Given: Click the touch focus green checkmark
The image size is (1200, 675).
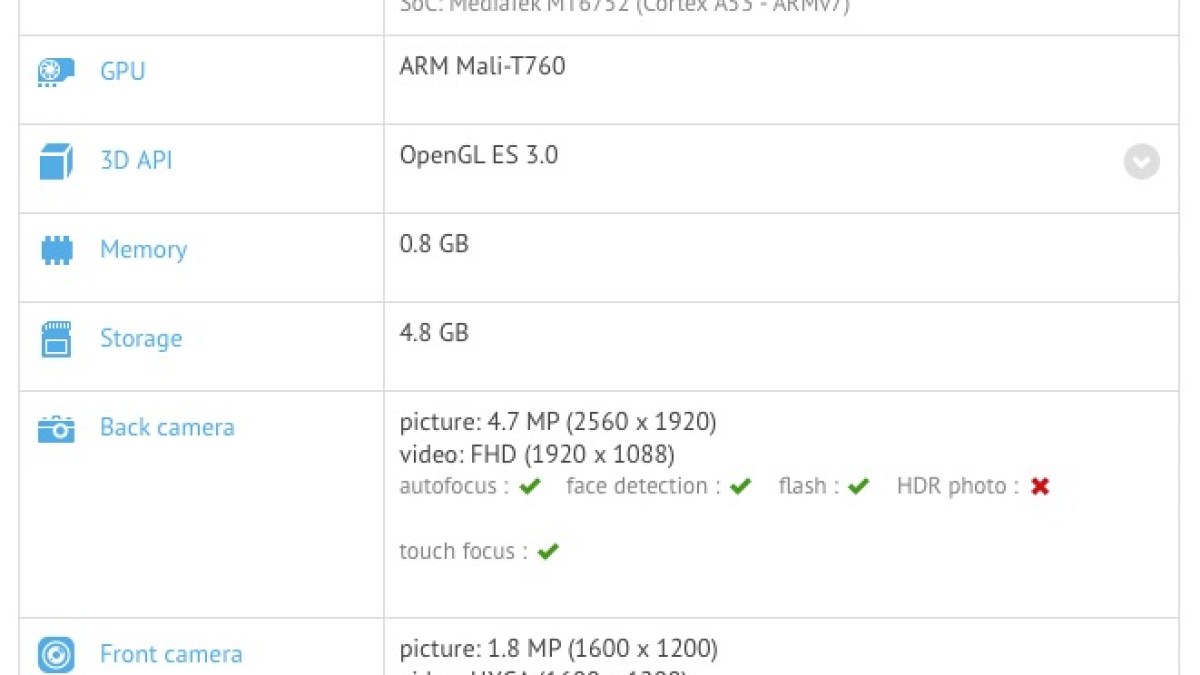Looking at the screenshot, I should click(x=547, y=551).
